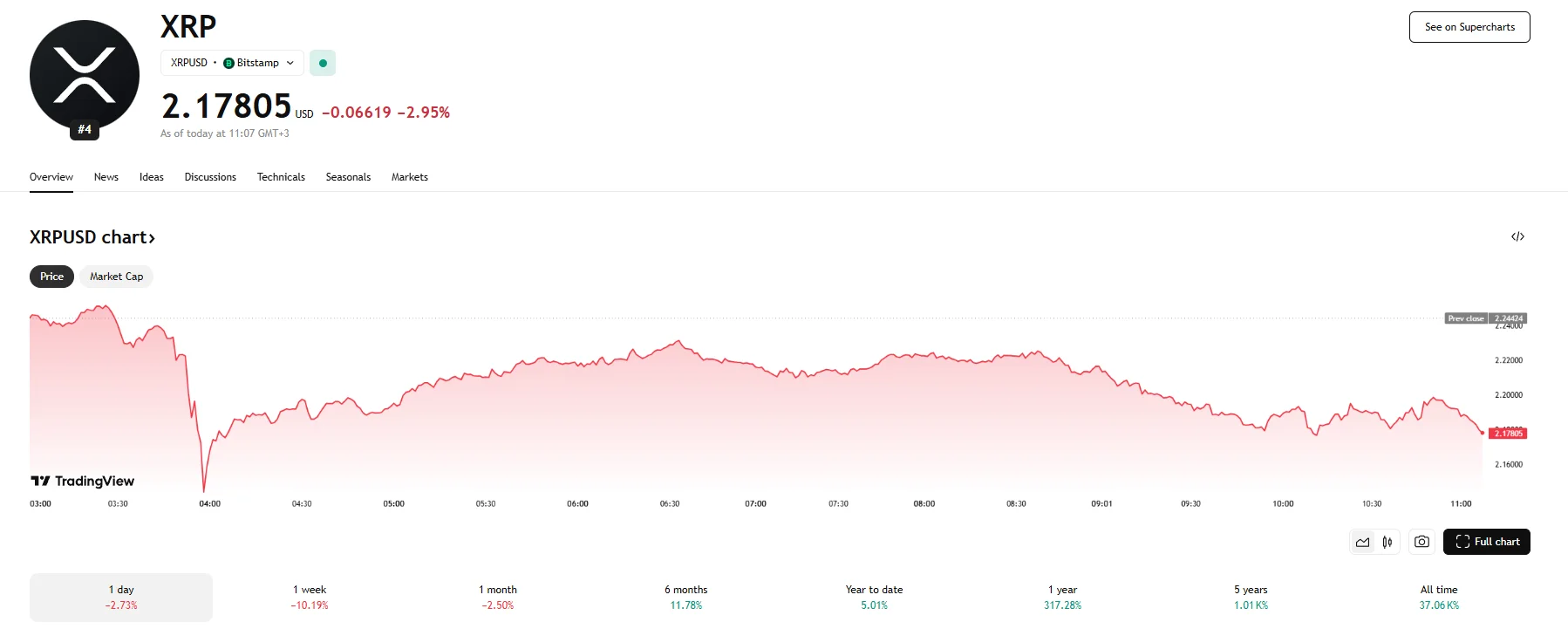Open the embed code icon
The image size is (1568, 629).
pyautogui.click(x=1517, y=236)
